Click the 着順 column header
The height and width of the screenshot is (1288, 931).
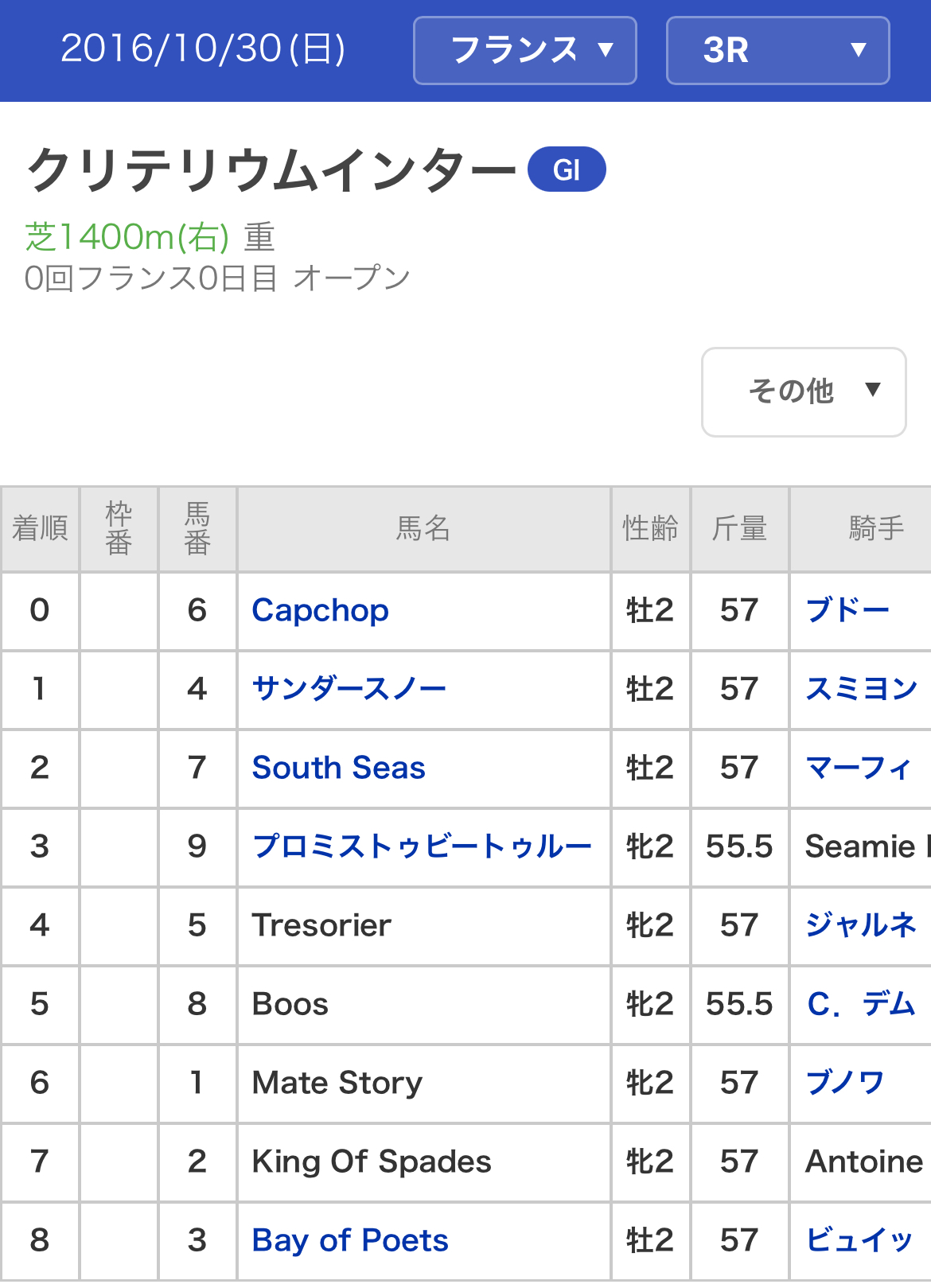(x=40, y=528)
